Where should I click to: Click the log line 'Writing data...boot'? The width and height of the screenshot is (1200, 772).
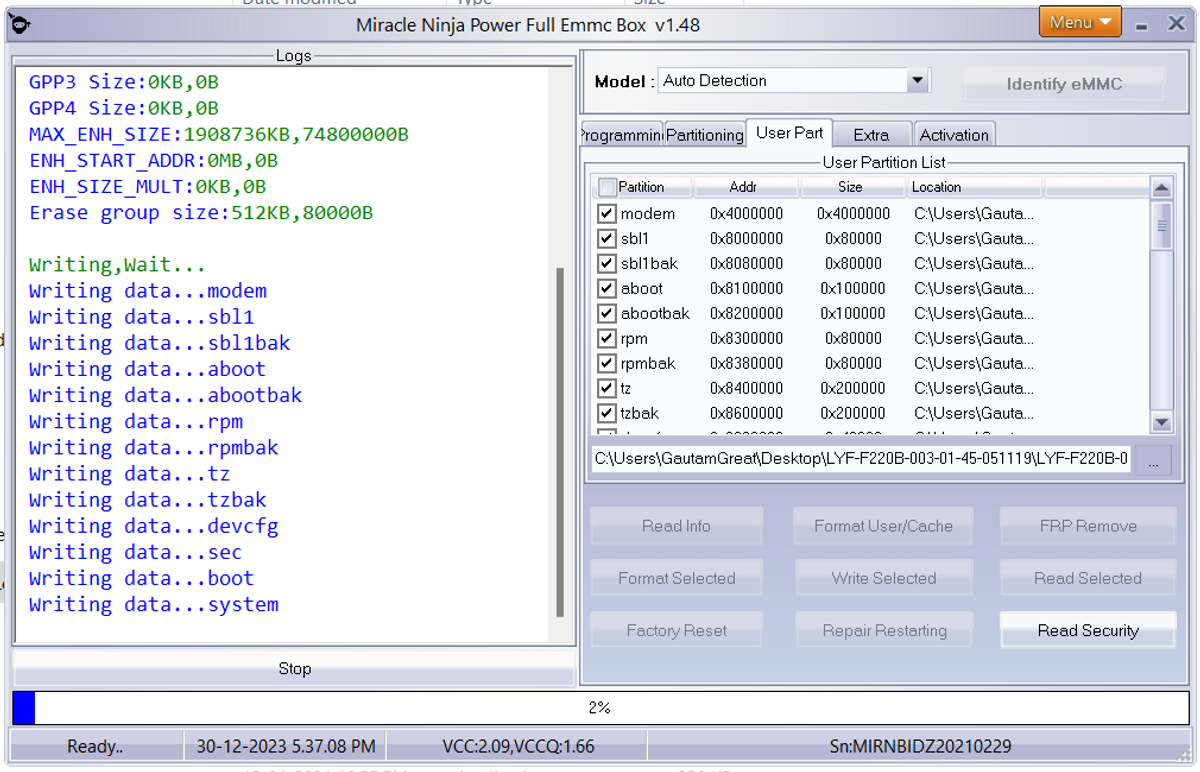coord(142,578)
